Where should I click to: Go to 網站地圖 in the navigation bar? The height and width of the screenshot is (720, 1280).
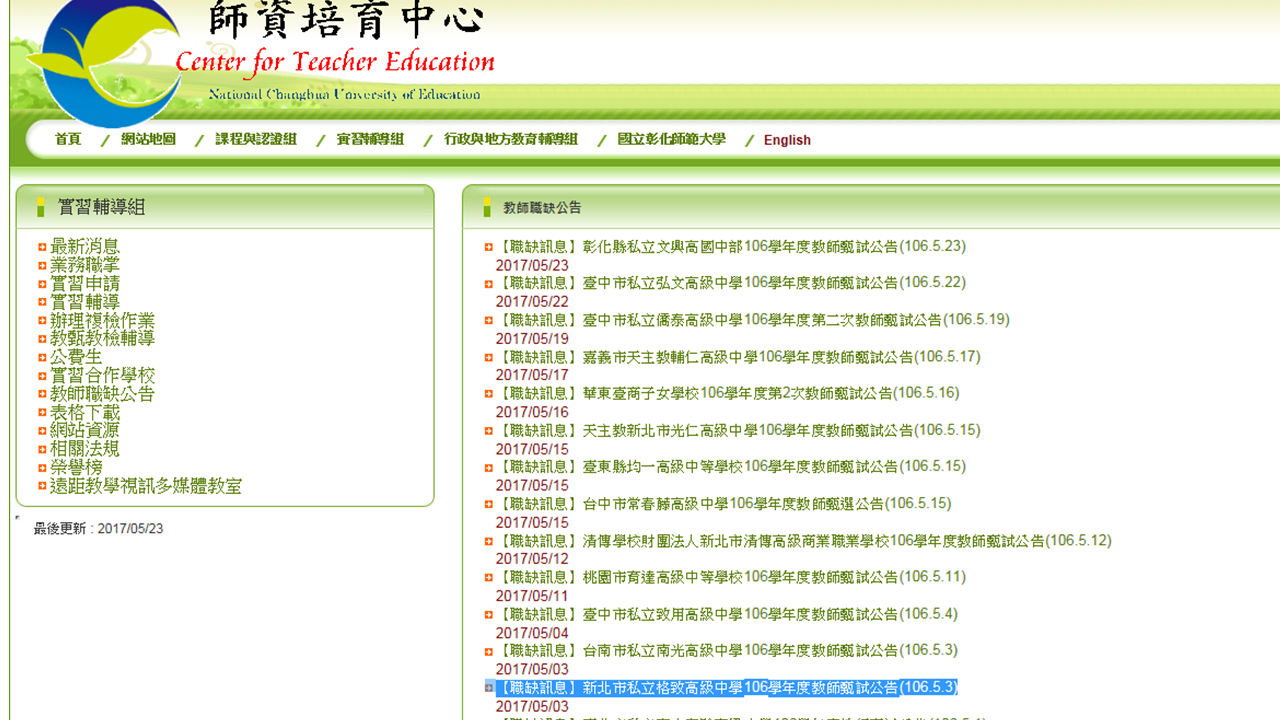(148, 140)
